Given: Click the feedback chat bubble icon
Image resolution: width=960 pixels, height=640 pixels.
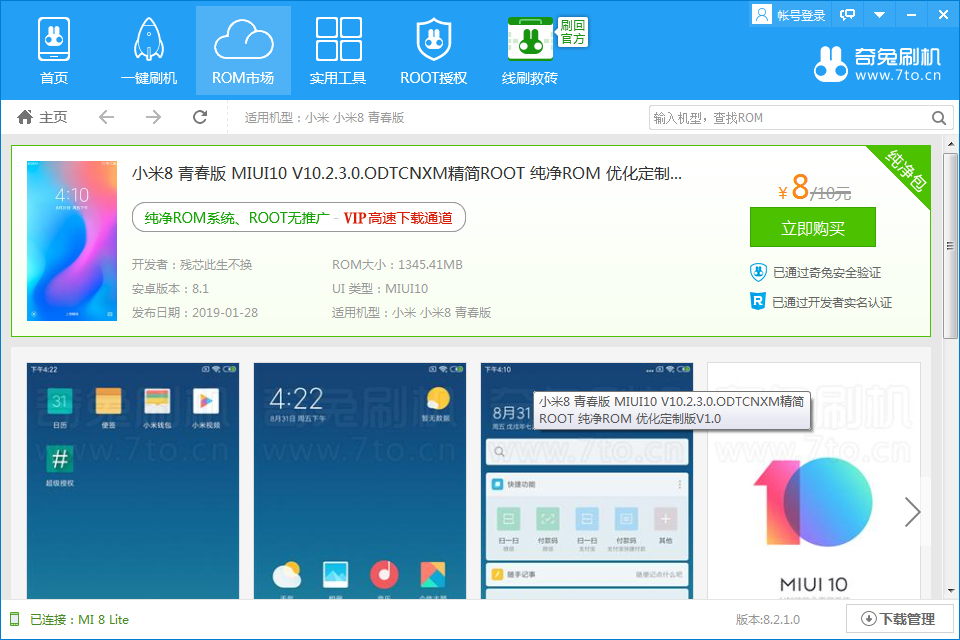Looking at the screenshot, I should coord(848,15).
